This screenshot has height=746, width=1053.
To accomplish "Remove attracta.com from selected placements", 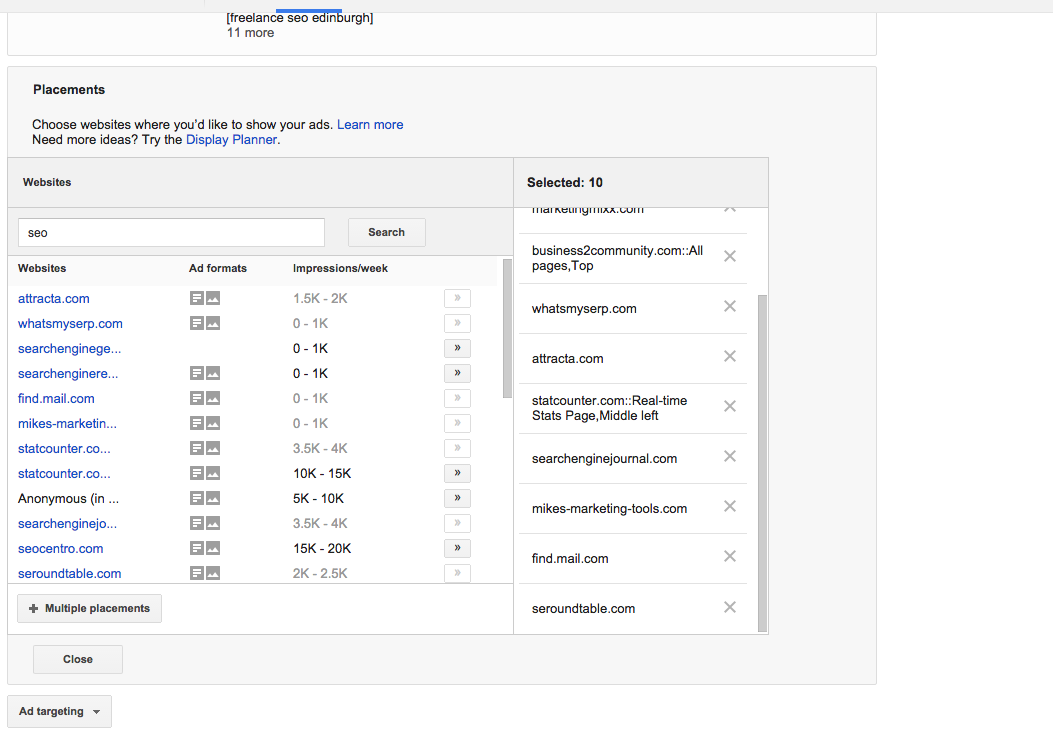I will point(730,357).
